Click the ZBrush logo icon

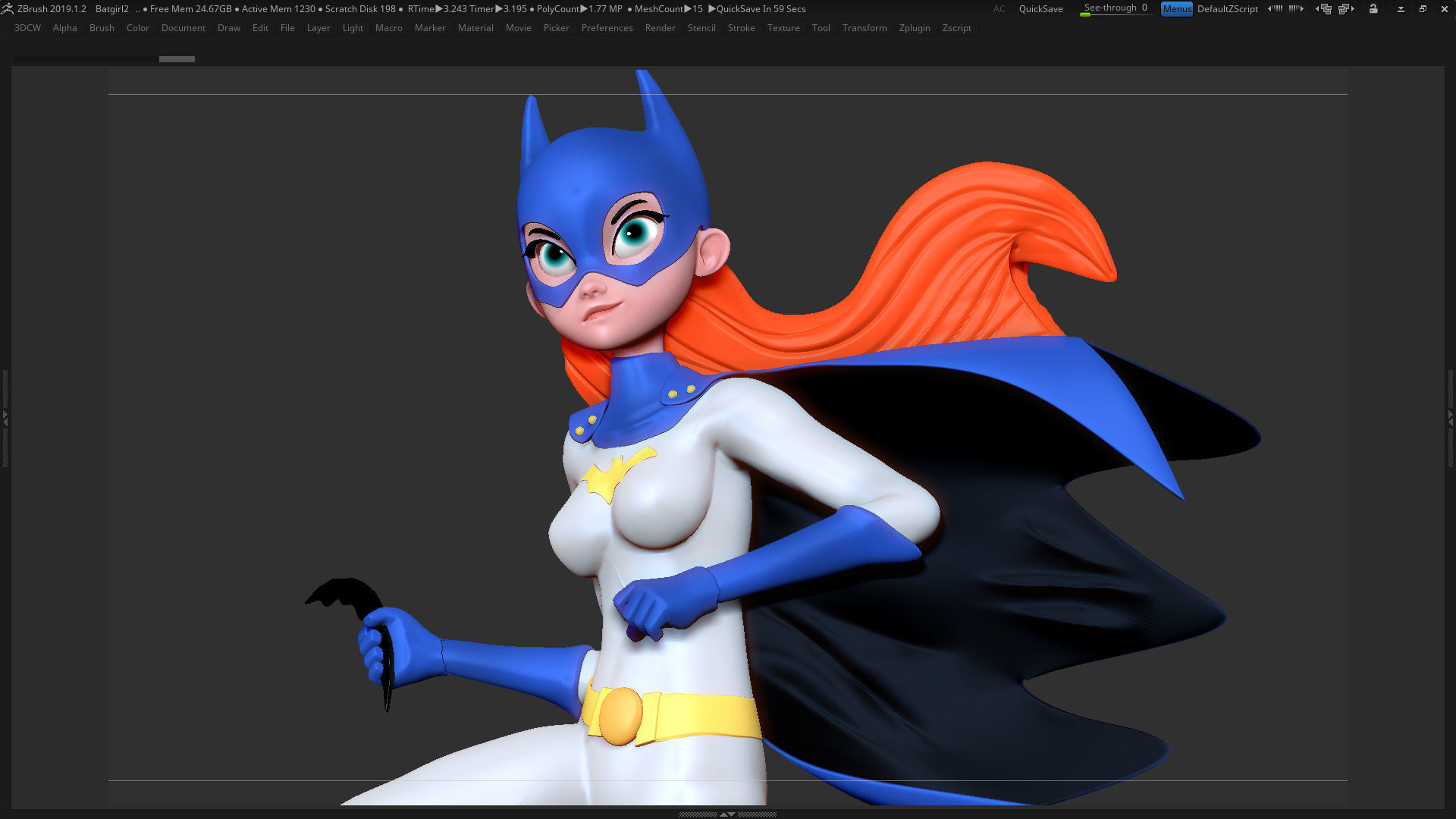click(8, 8)
